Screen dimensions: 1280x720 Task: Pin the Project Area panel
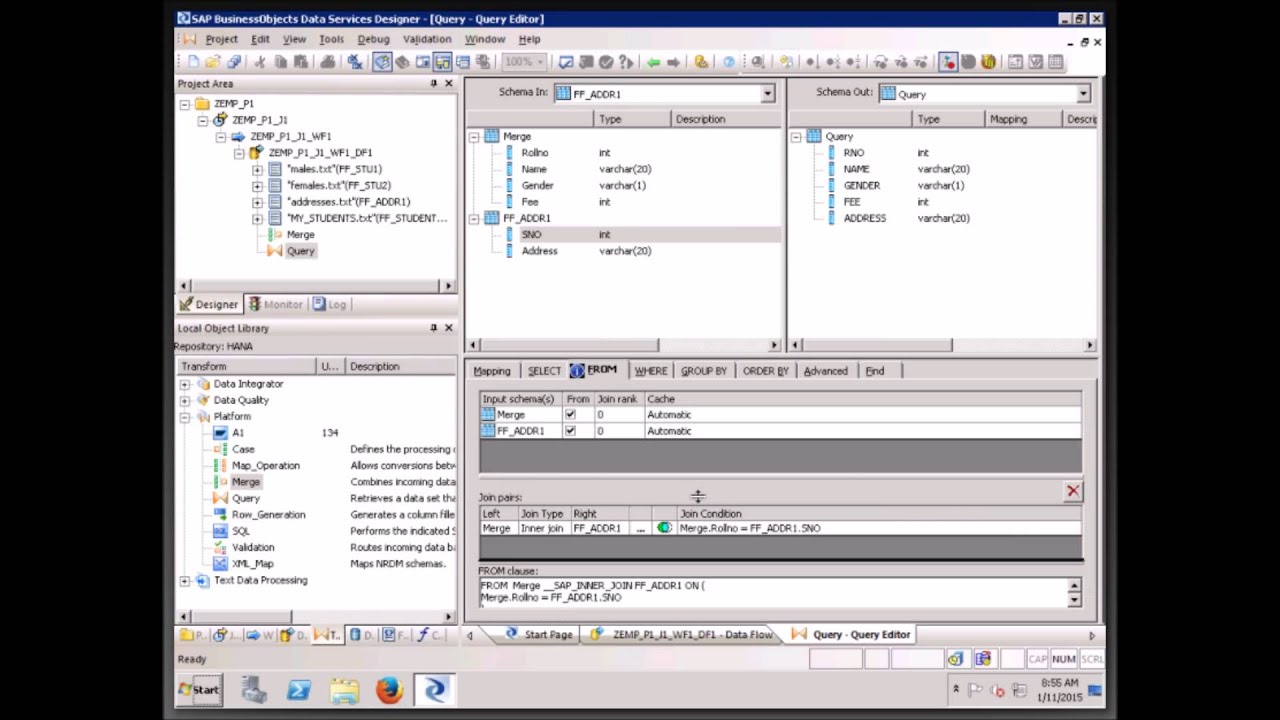(x=433, y=84)
